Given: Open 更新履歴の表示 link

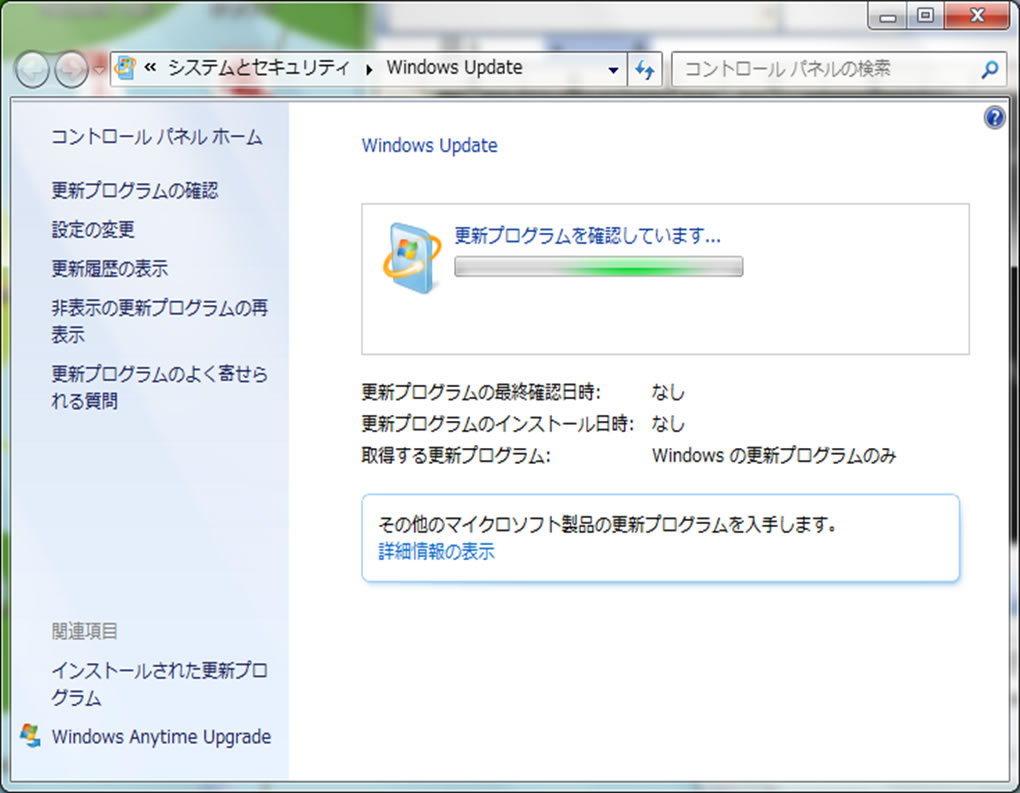Looking at the screenshot, I should 109,268.
